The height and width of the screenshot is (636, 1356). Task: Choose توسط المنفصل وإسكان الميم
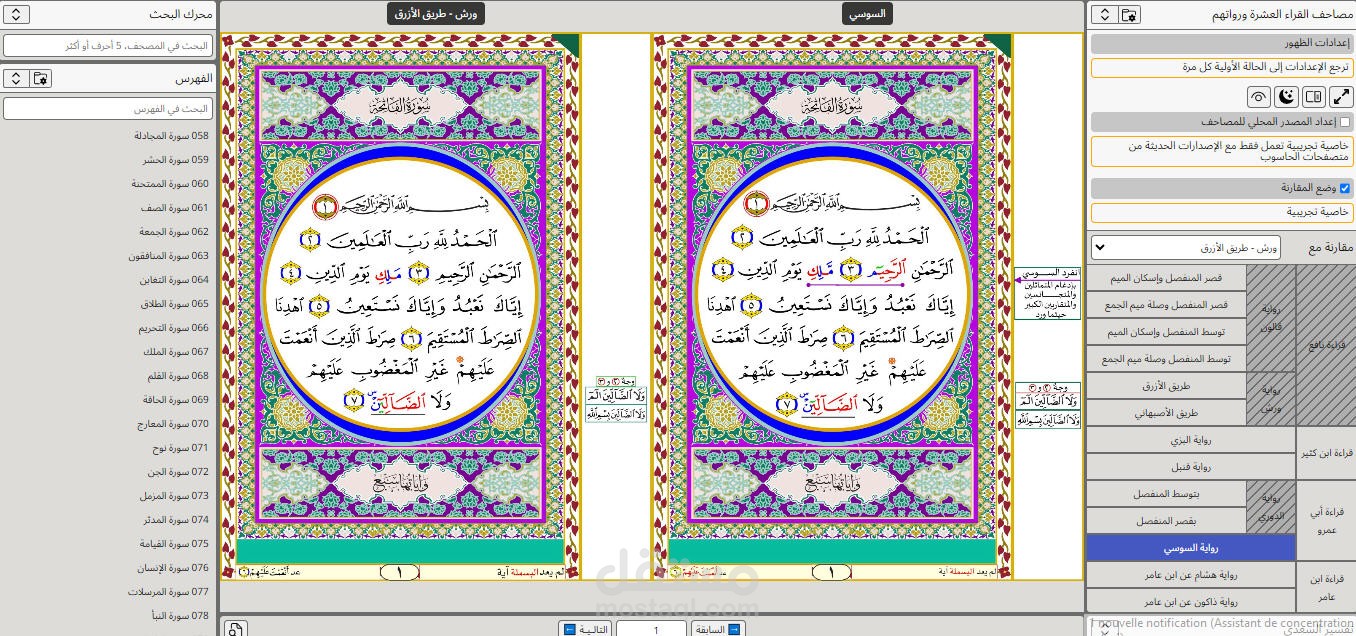1167,332
